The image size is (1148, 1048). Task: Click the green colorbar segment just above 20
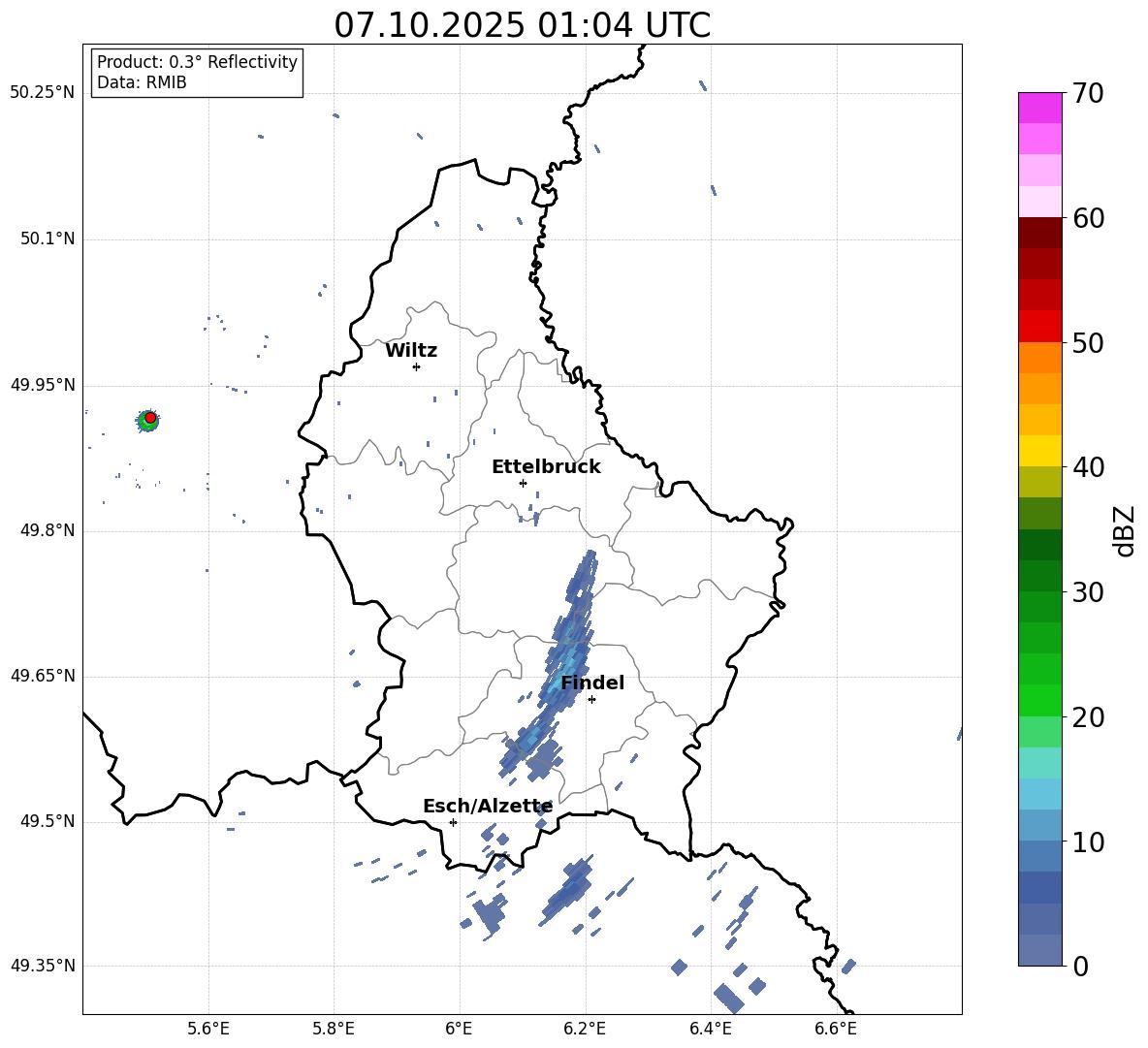(x=1039, y=700)
